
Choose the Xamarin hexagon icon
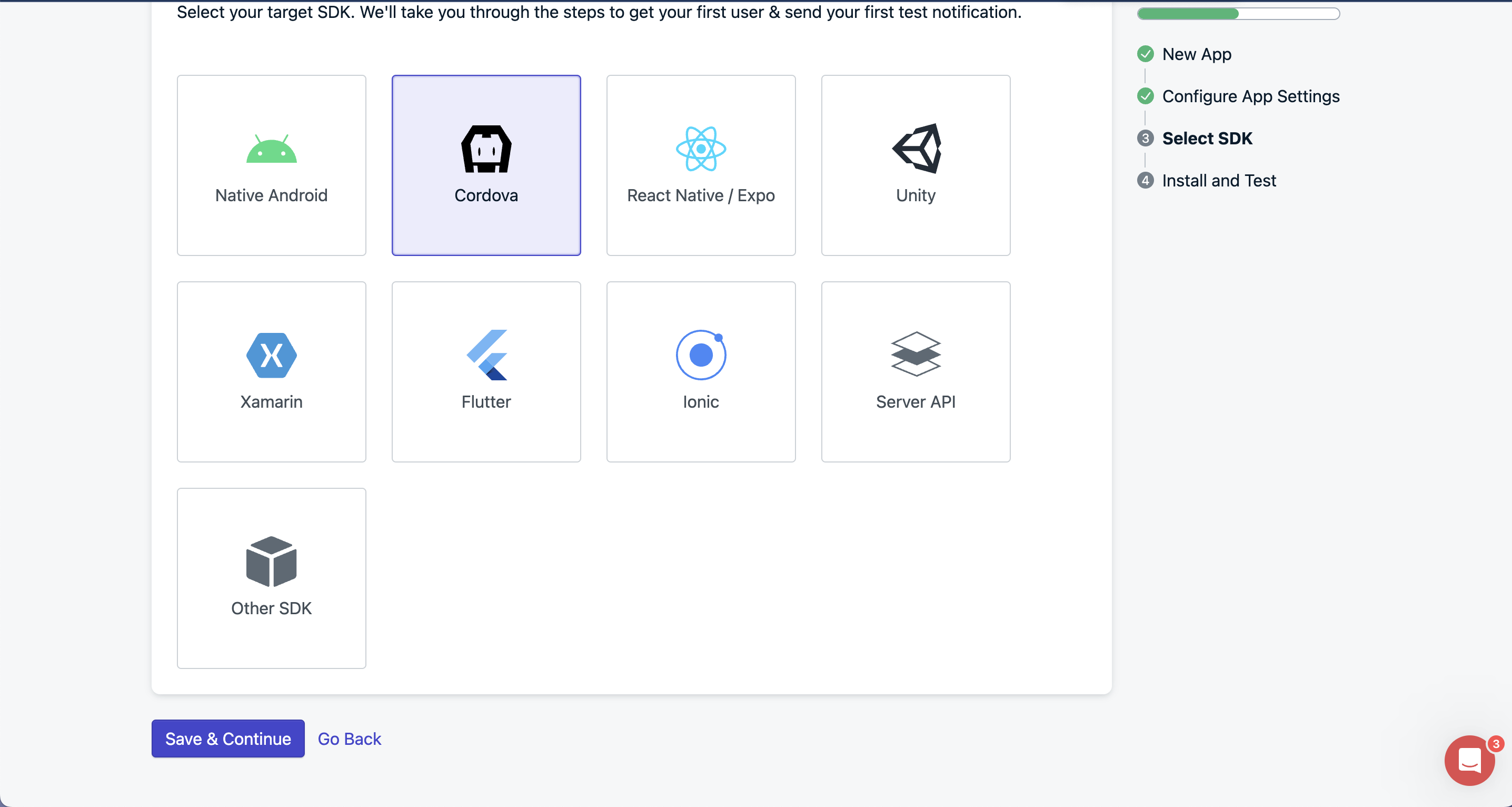pyautogui.click(x=271, y=356)
